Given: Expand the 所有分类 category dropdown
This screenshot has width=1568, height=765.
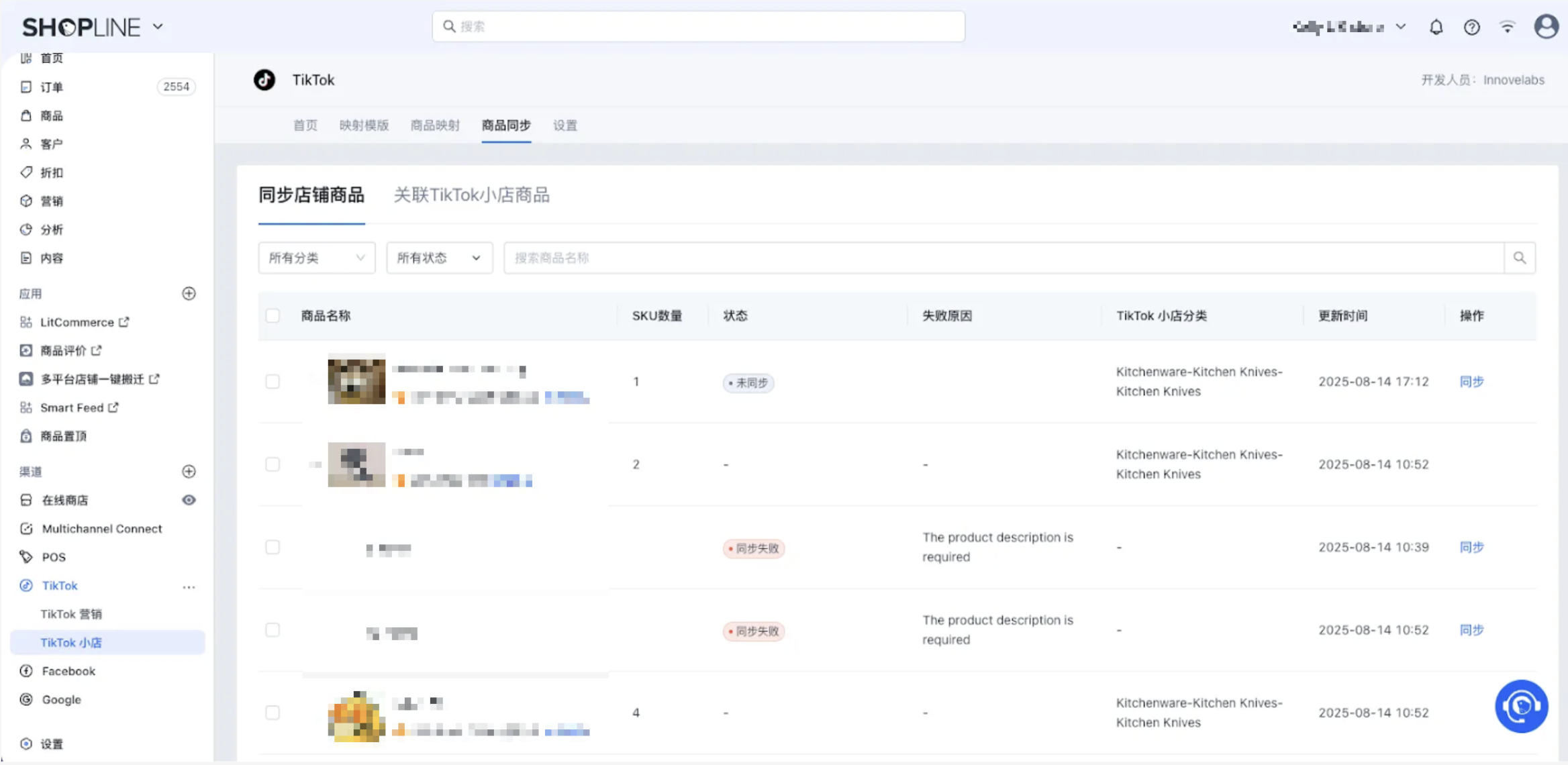Looking at the screenshot, I should coord(316,258).
